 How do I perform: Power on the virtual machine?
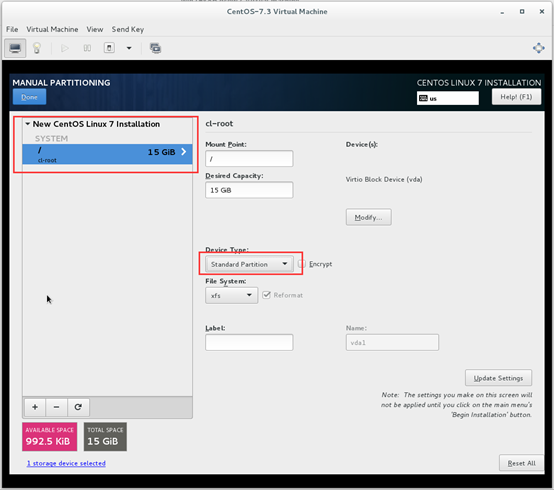point(65,48)
